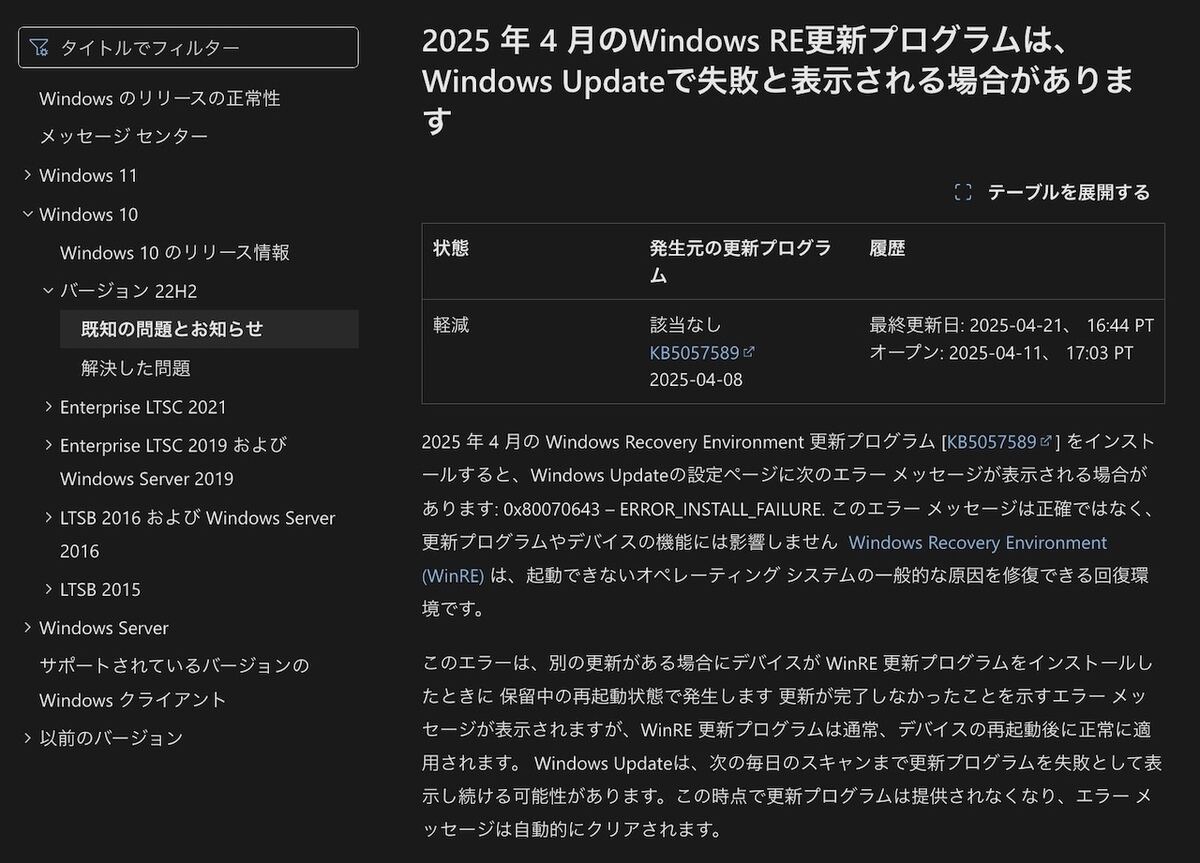Collapse the バージョン 22H2 chevron
This screenshot has width=1200, height=863.
tap(48, 291)
